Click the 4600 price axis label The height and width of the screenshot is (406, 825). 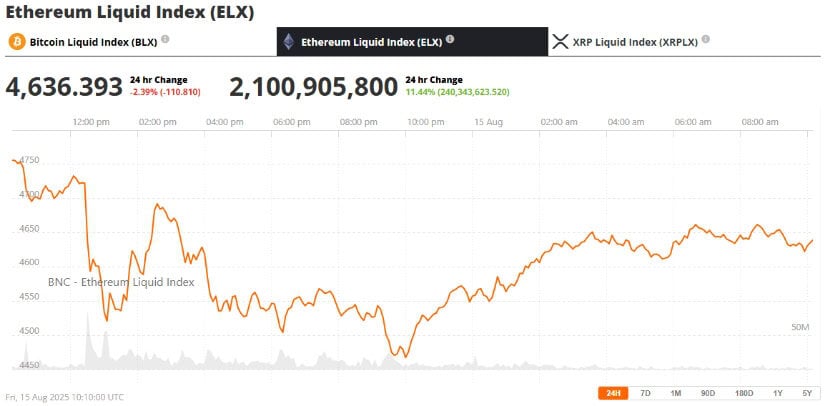[29, 262]
